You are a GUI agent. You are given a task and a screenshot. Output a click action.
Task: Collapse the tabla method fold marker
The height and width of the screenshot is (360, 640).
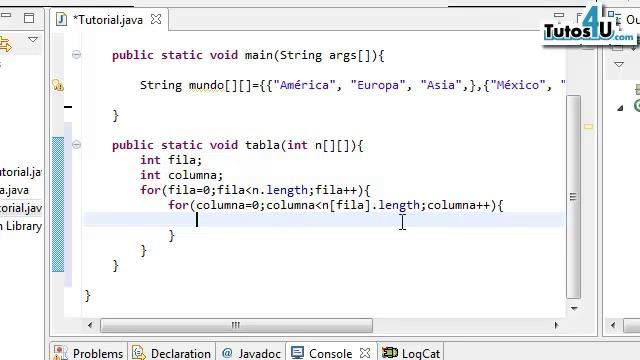76,144
